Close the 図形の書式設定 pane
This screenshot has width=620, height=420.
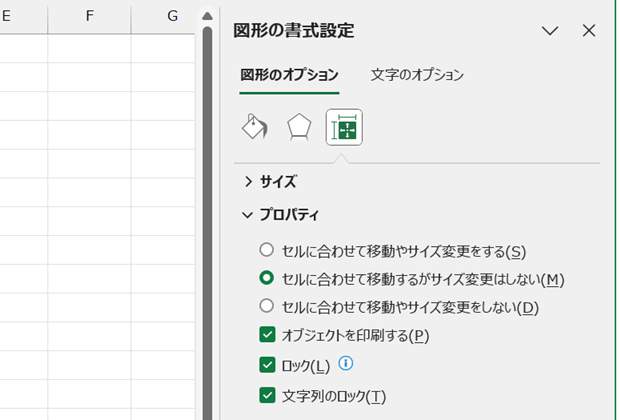589,30
